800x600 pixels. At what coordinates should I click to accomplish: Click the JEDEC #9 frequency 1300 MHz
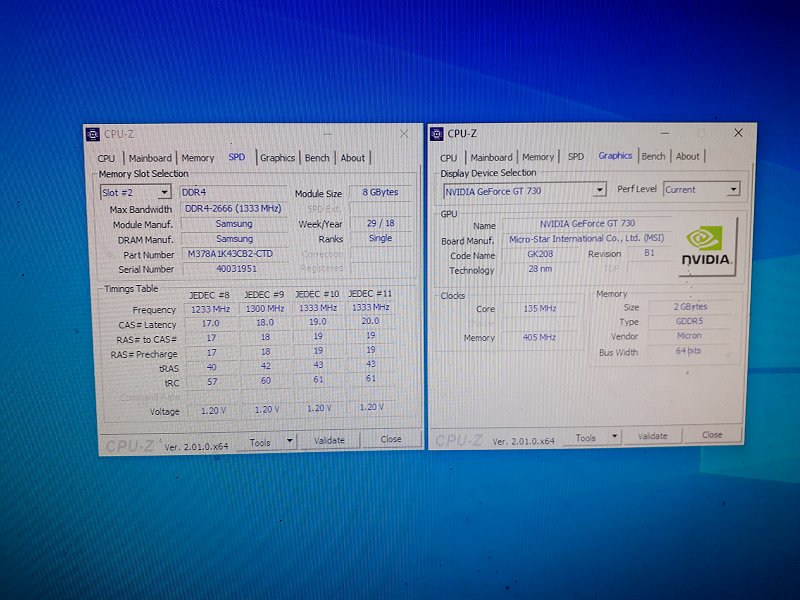point(265,308)
